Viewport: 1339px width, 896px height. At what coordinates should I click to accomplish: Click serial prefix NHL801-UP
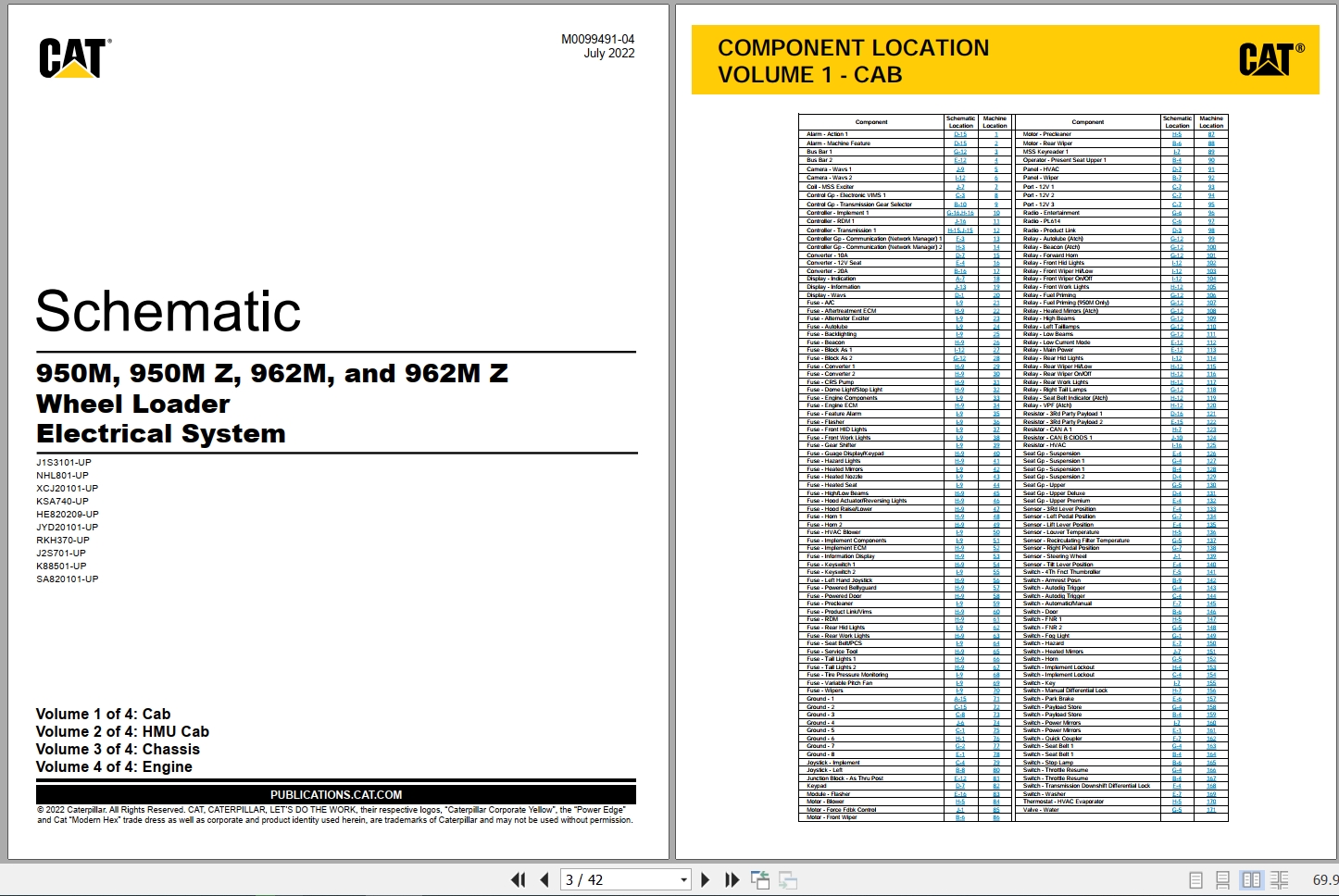63,476
